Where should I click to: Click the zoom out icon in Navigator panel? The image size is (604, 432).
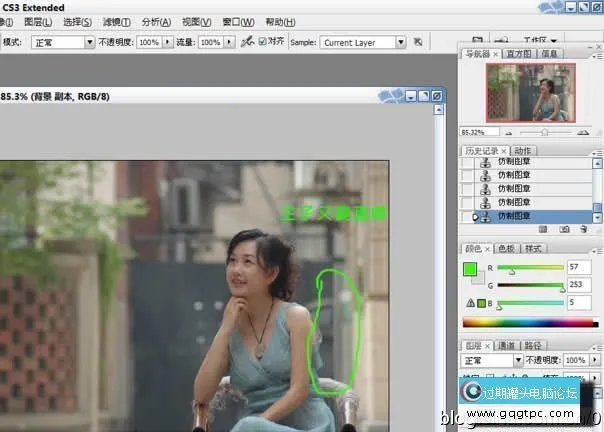point(509,133)
